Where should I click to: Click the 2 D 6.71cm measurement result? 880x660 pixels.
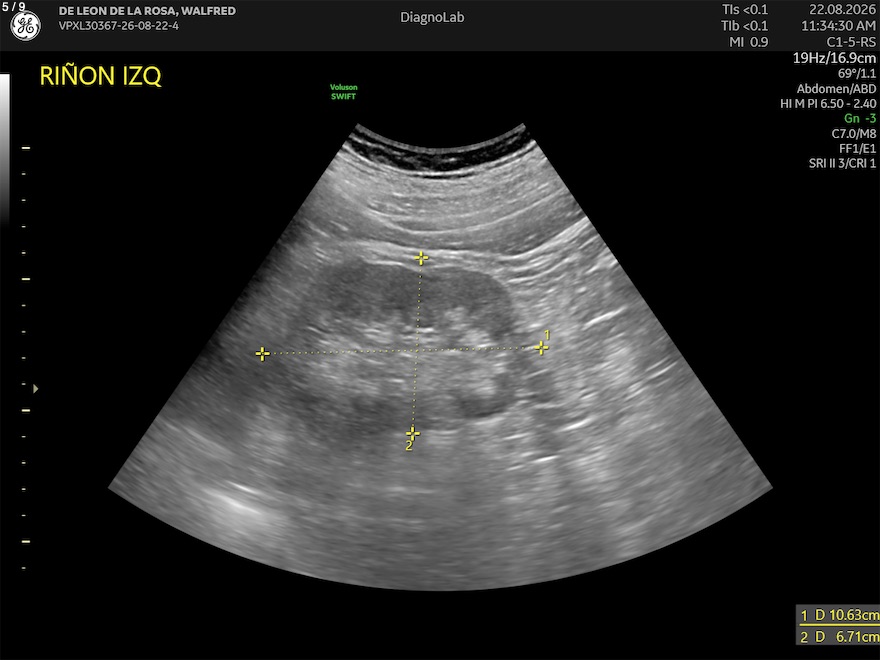point(840,636)
